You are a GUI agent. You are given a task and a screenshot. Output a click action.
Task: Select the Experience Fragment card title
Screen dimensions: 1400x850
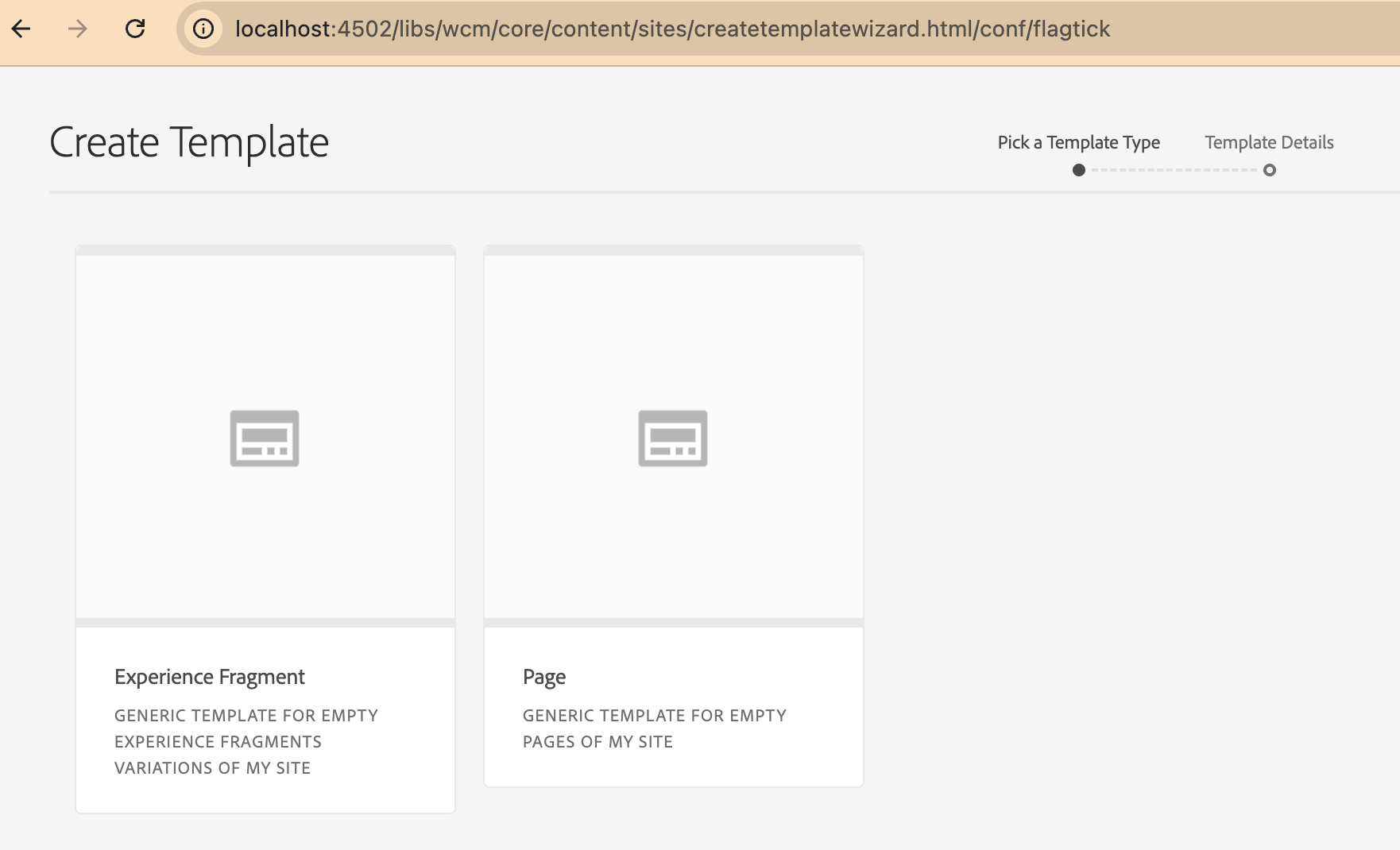click(210, 677)
